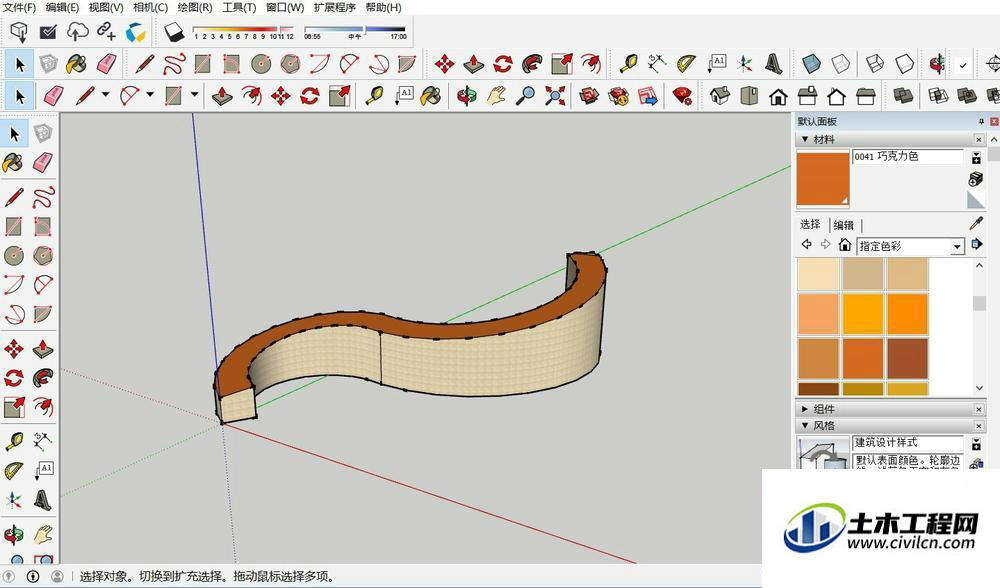1000x588 pixels.
Task: Open the dropdown arrow beside the pencil tool
Action: click(105, 95)
